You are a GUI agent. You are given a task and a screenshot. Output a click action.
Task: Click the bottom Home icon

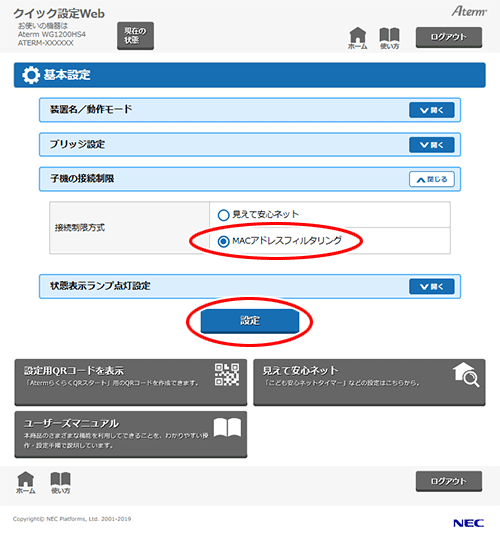click(x=26, y=482)
